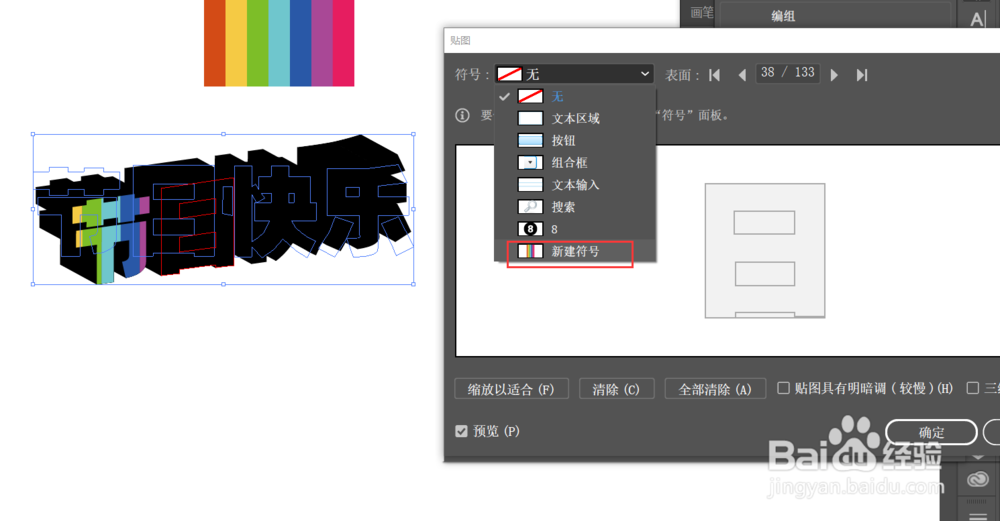Image resolution: width=1000 pixels, height=521 pixels.
Task: Toggle the 预览 (P) checkbox
Action: [x=461, y=432]
